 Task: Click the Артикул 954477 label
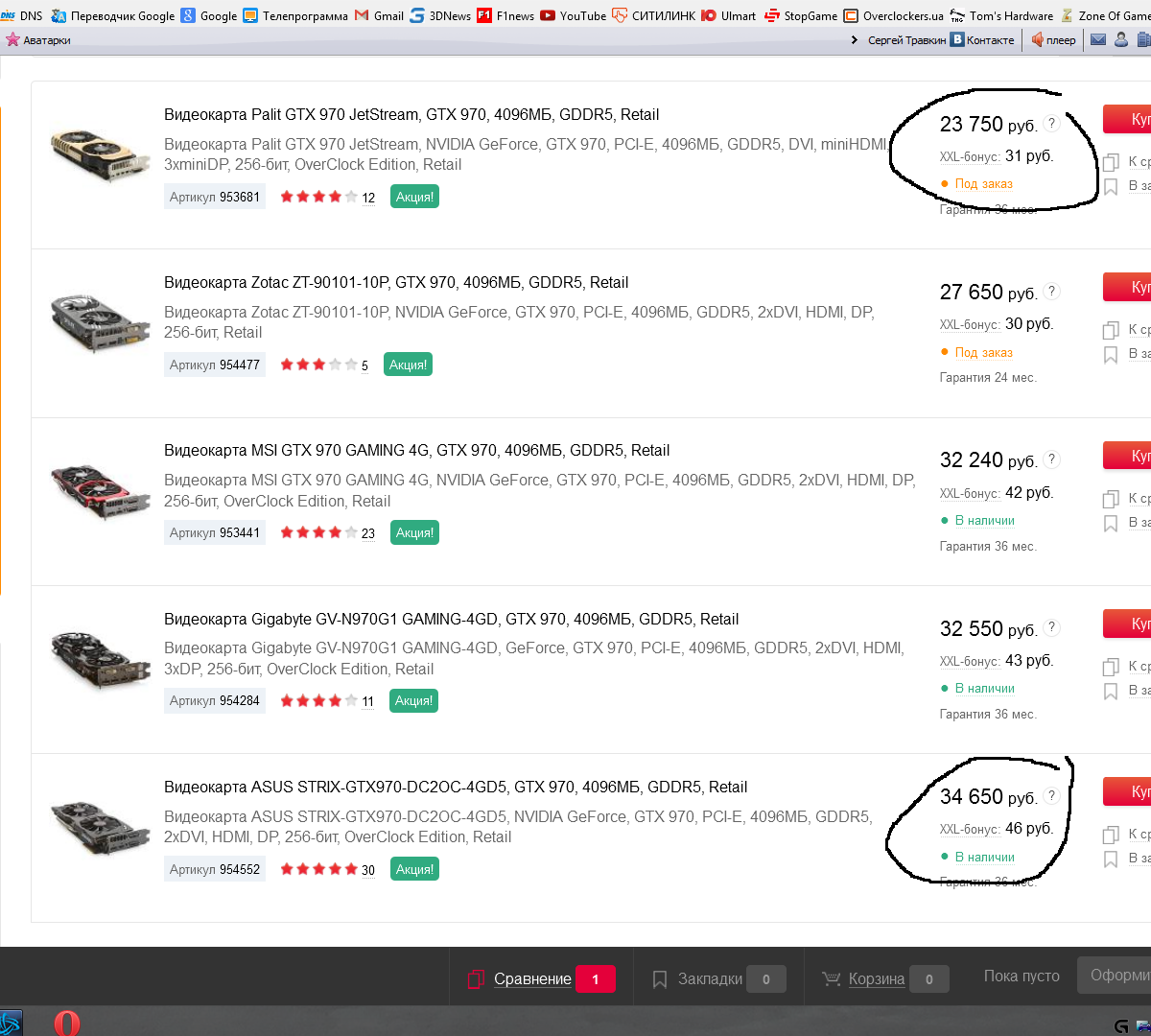click(215, 365)
